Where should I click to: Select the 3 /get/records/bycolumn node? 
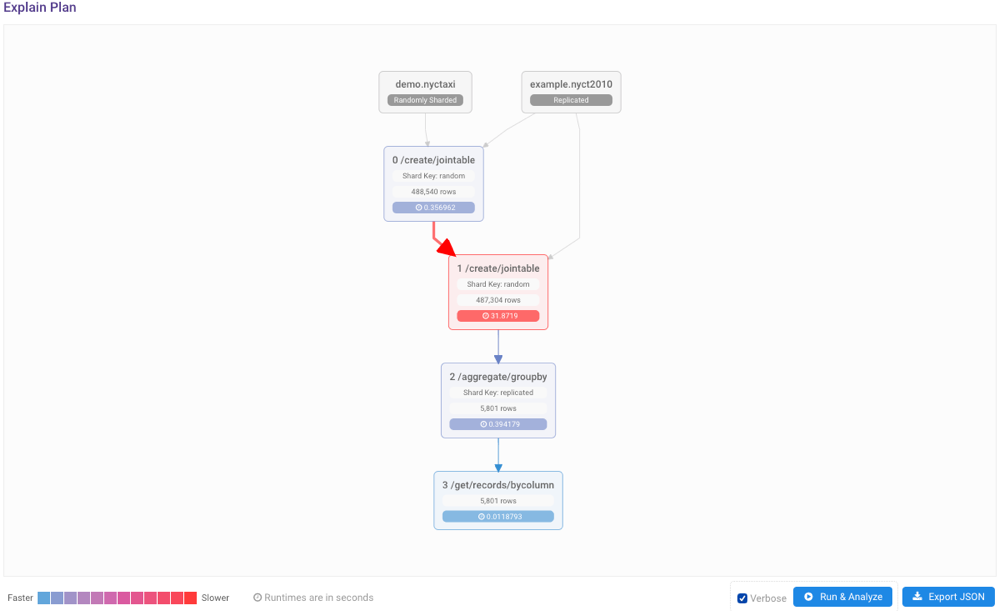(498, 484)
